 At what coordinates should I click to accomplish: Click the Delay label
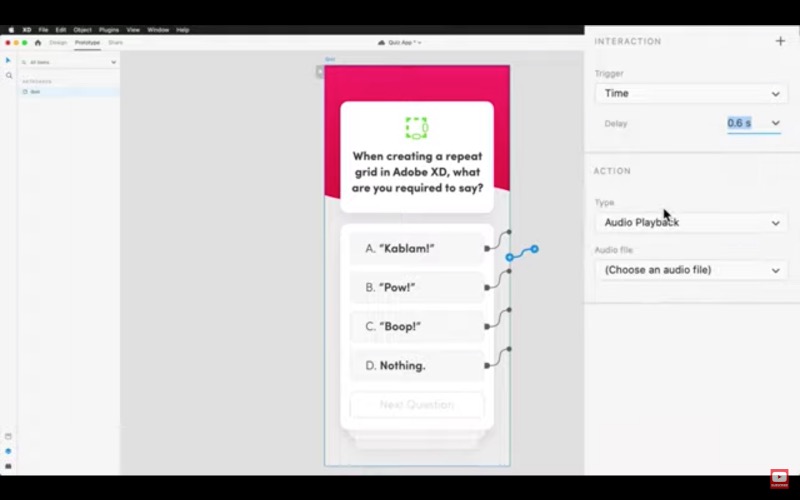(x=616, y=123)
